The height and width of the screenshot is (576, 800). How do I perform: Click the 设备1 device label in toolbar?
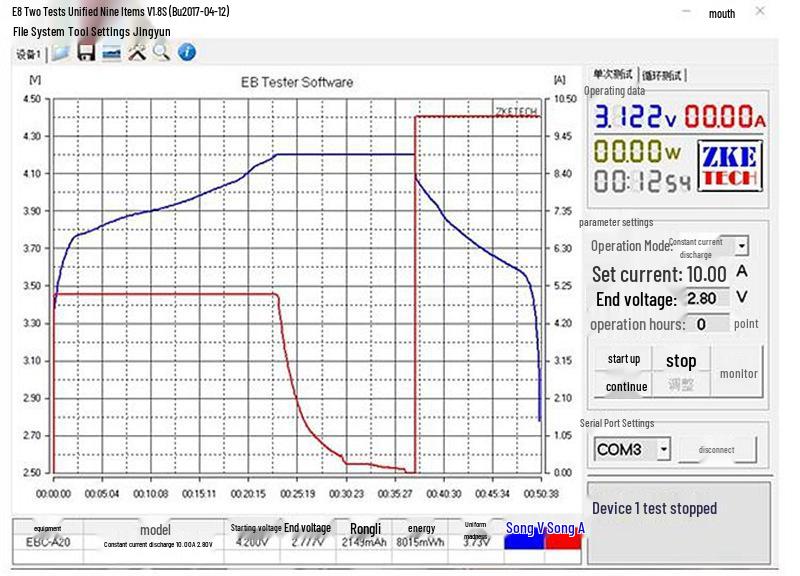click(x=28, y=54)
